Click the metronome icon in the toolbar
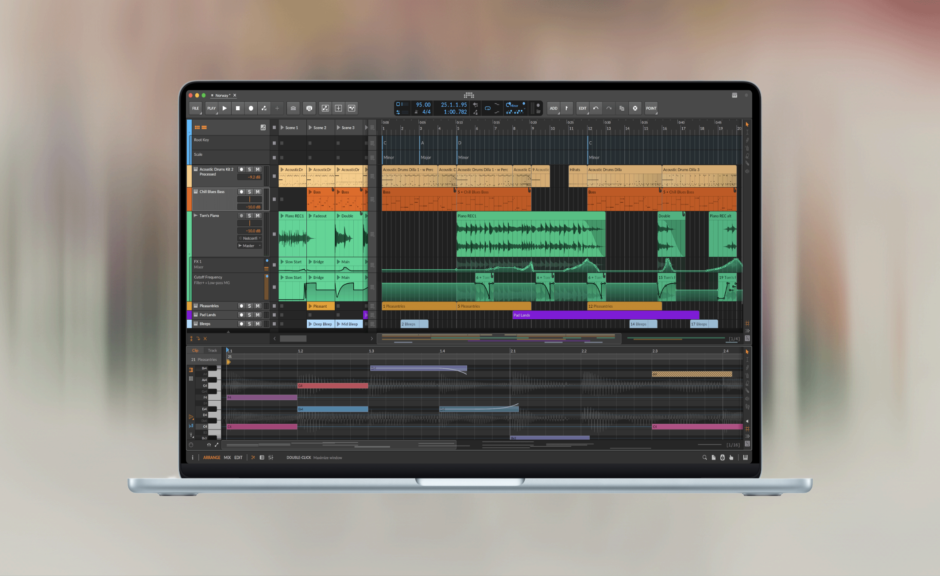The height and width of the screenshot is (576, 940). pos(293,107)
